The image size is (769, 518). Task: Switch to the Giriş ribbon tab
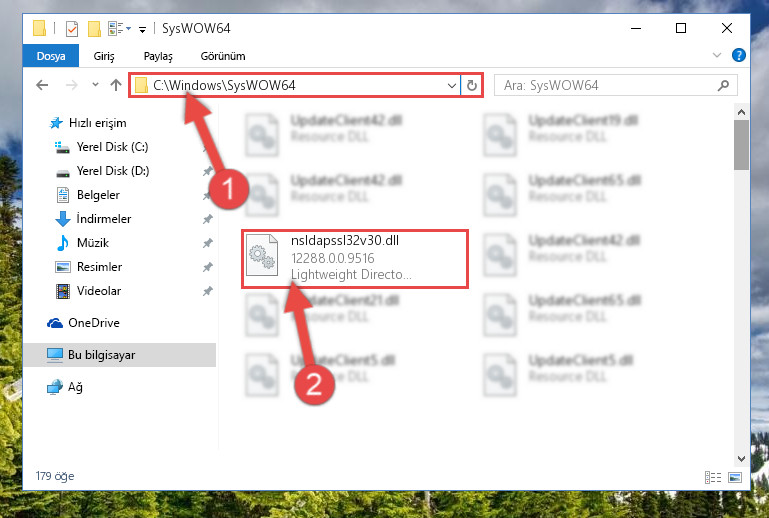click(104, 56)
